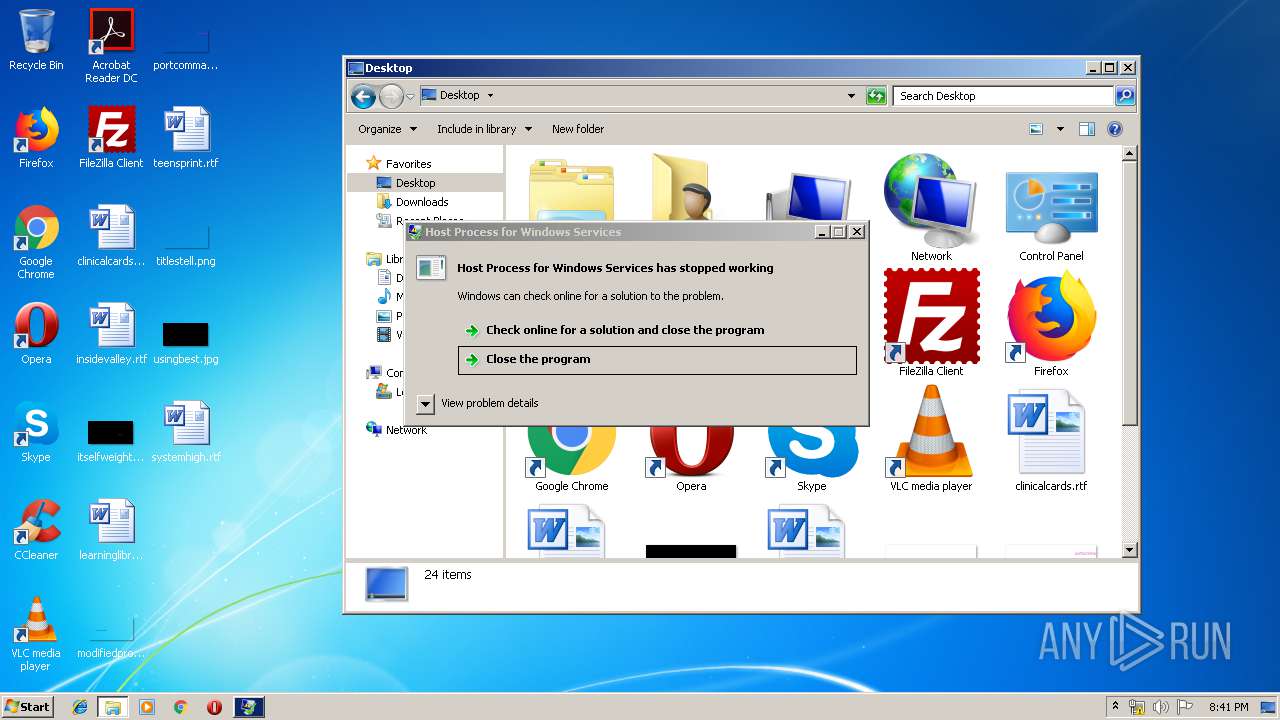This screenshot has height=720, width=1280.
Task: Click file list scroll down arrow
Action: coord(1130,550)
